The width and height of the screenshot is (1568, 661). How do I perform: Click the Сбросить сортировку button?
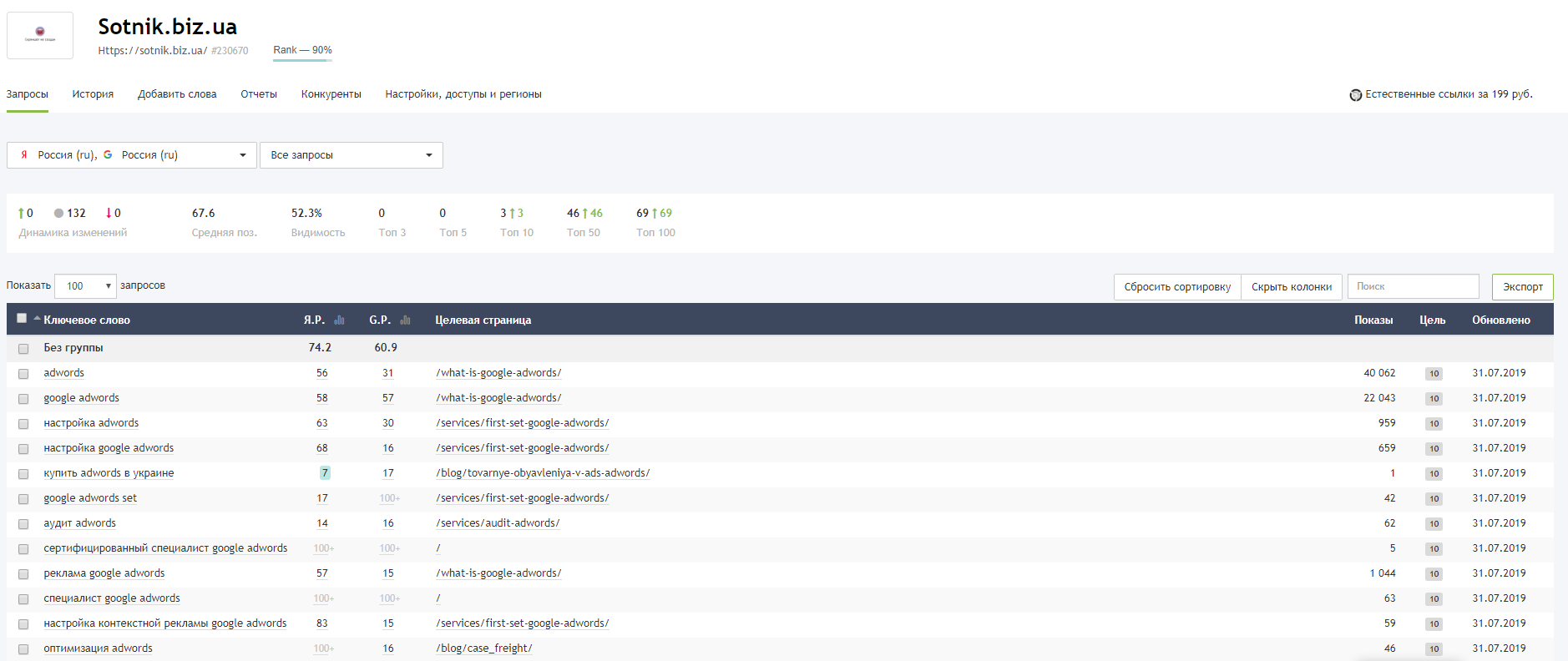pyautogui.click(x=1177, y=287)
